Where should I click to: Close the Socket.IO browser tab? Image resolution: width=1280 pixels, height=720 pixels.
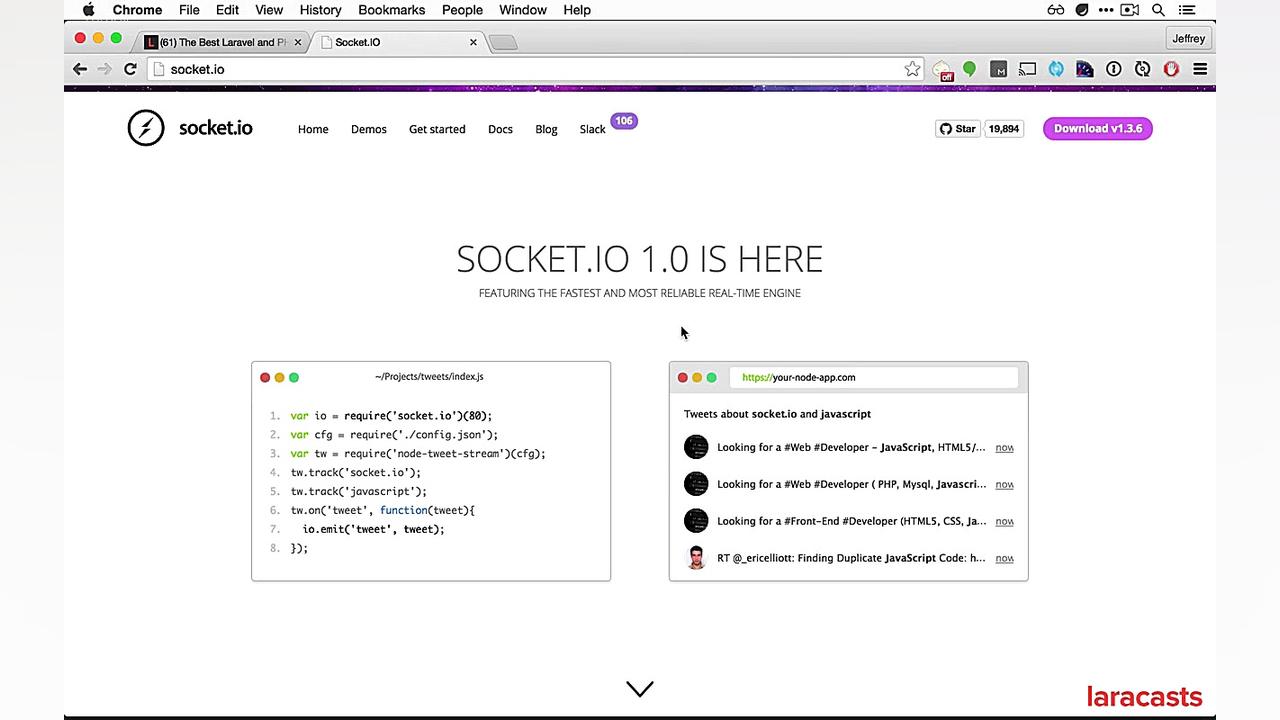pyautogui.click(x=473, y=42)
